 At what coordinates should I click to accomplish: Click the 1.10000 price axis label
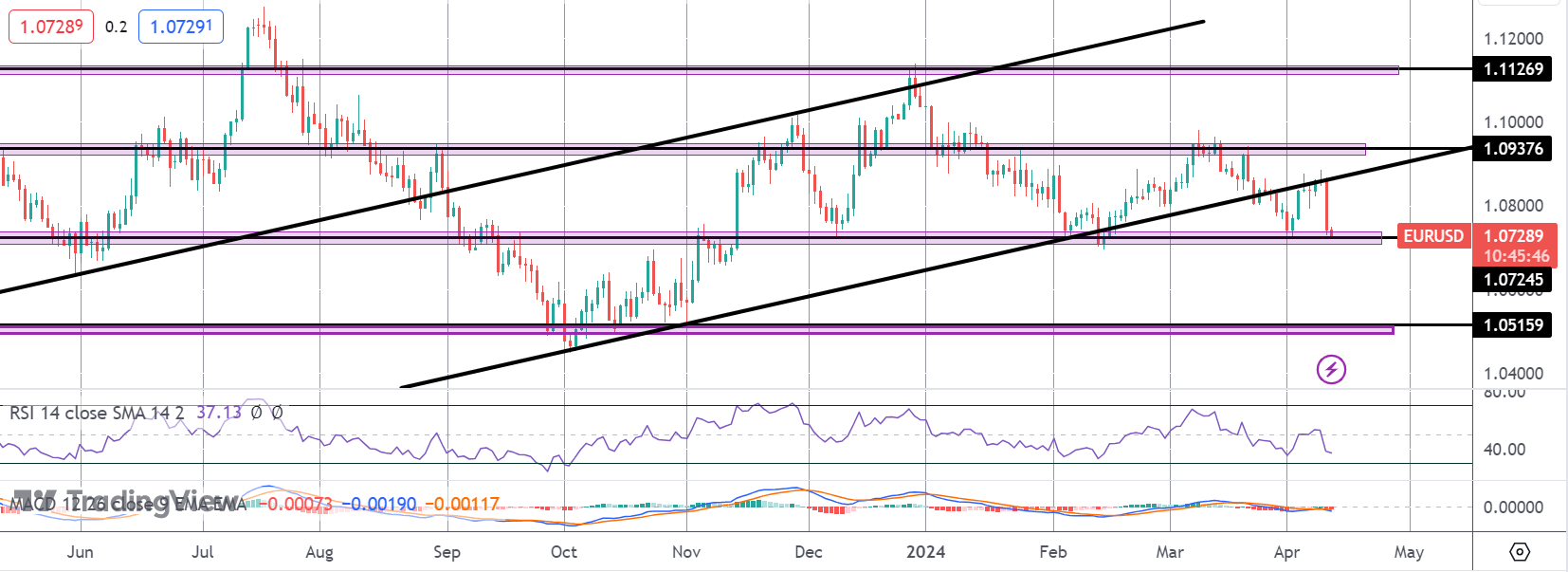coord(1513,122)
